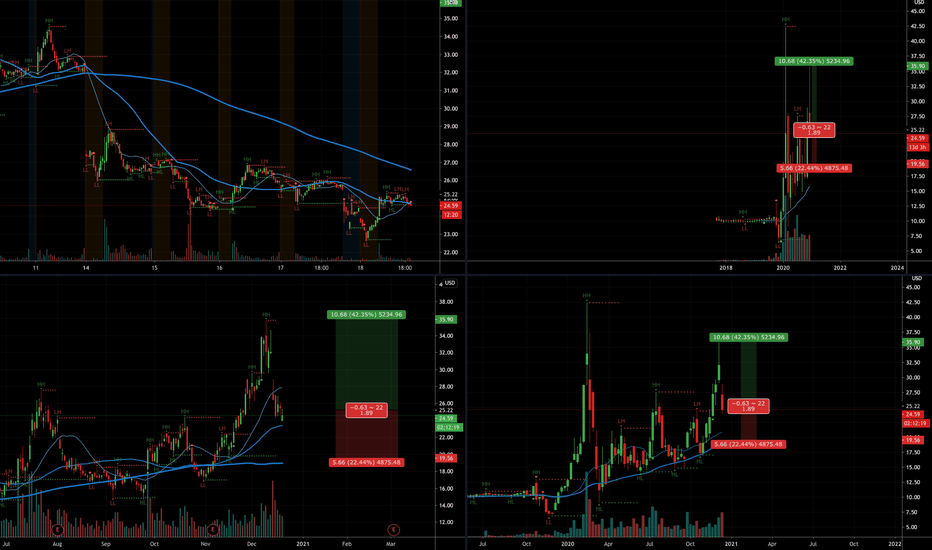The image size is (932, 550).
Task: Click the 24.59 price tag in top-left chart
Action: coord(451,206)
